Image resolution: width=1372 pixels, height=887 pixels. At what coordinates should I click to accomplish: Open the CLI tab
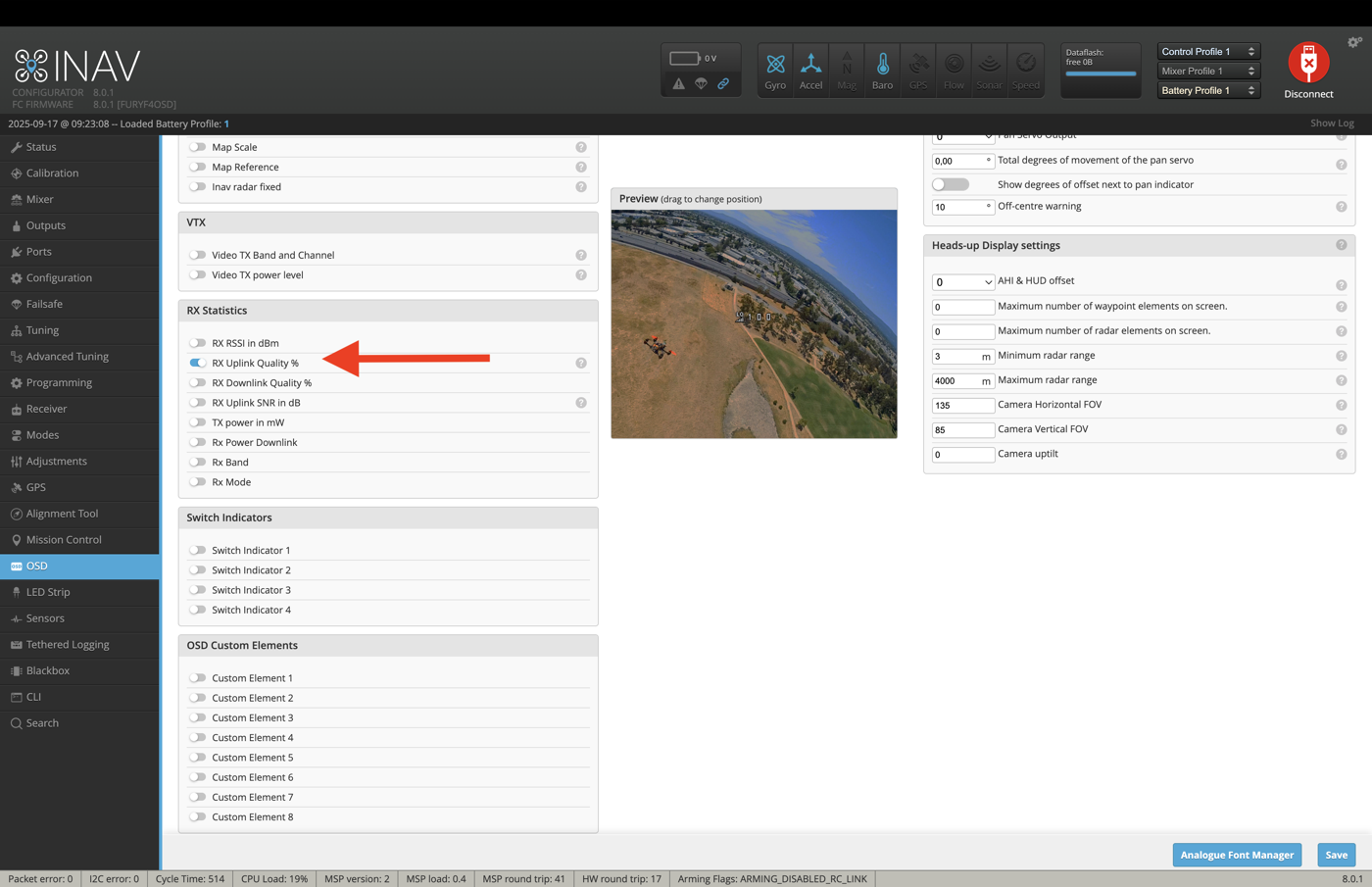click(x=79, y=697)
